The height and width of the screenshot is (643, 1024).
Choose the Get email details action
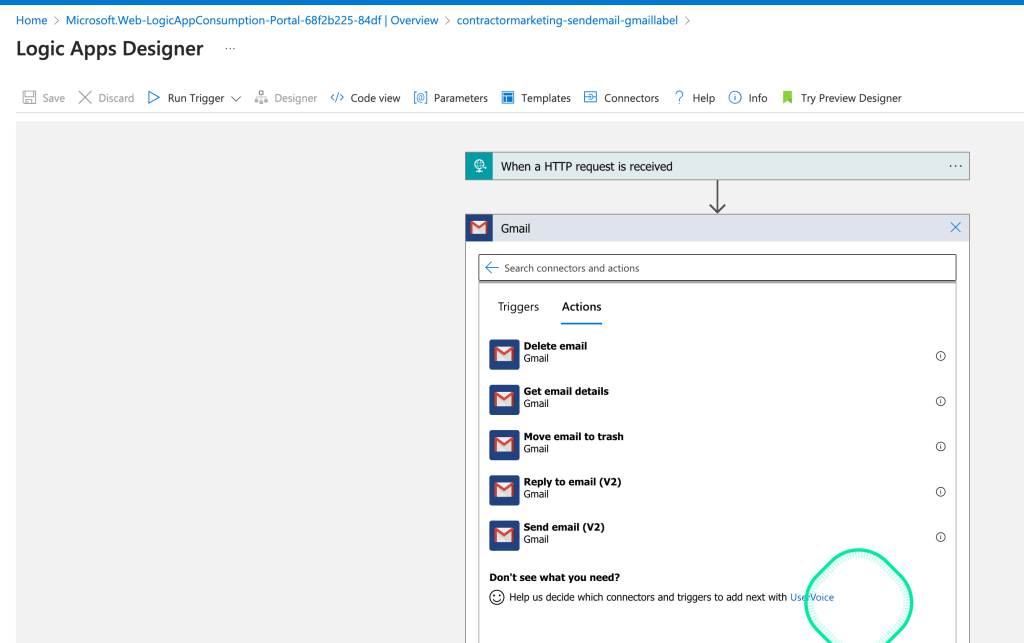(x=717, y=398)
